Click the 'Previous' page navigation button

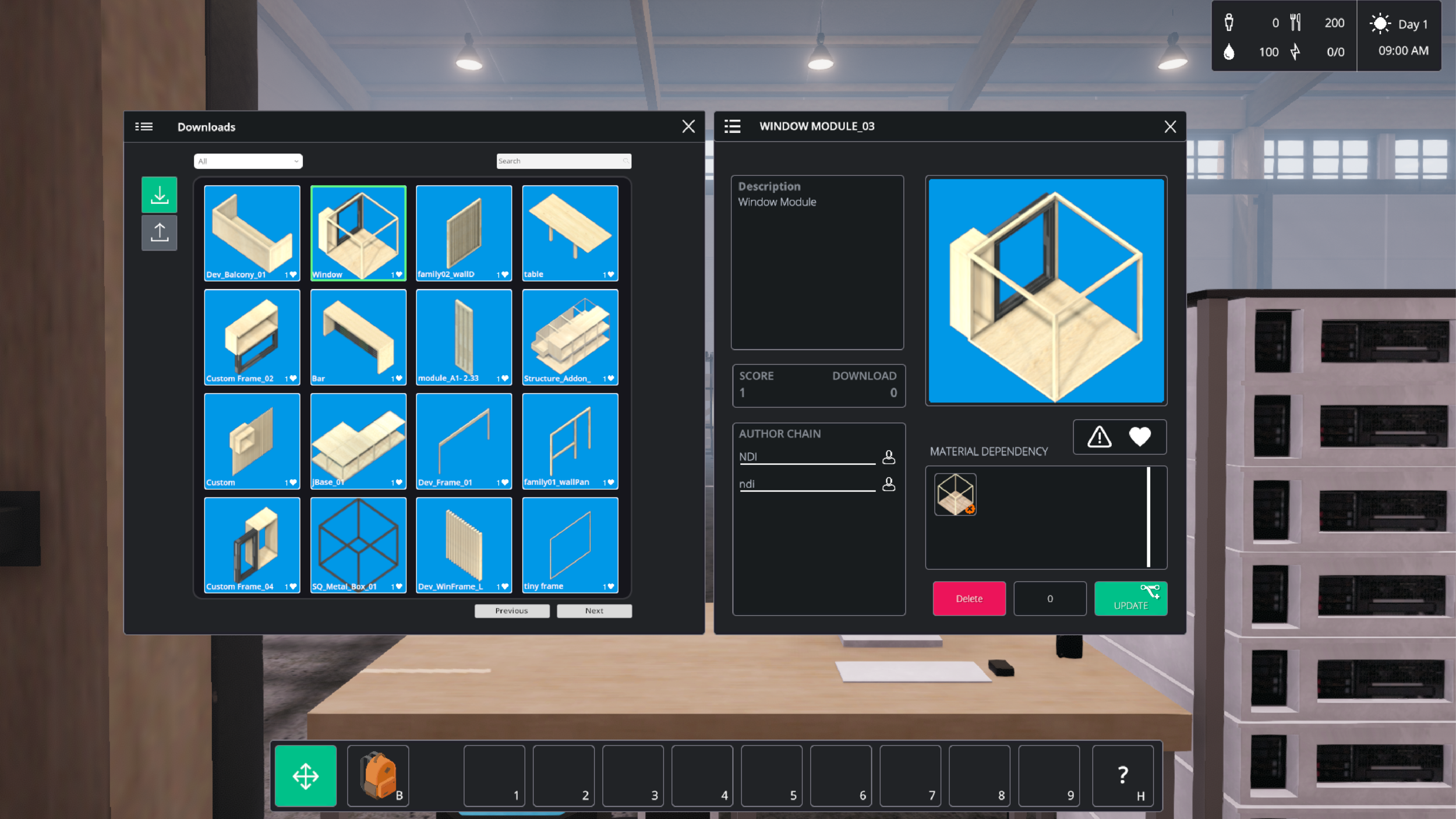click(x=511, y=610)
